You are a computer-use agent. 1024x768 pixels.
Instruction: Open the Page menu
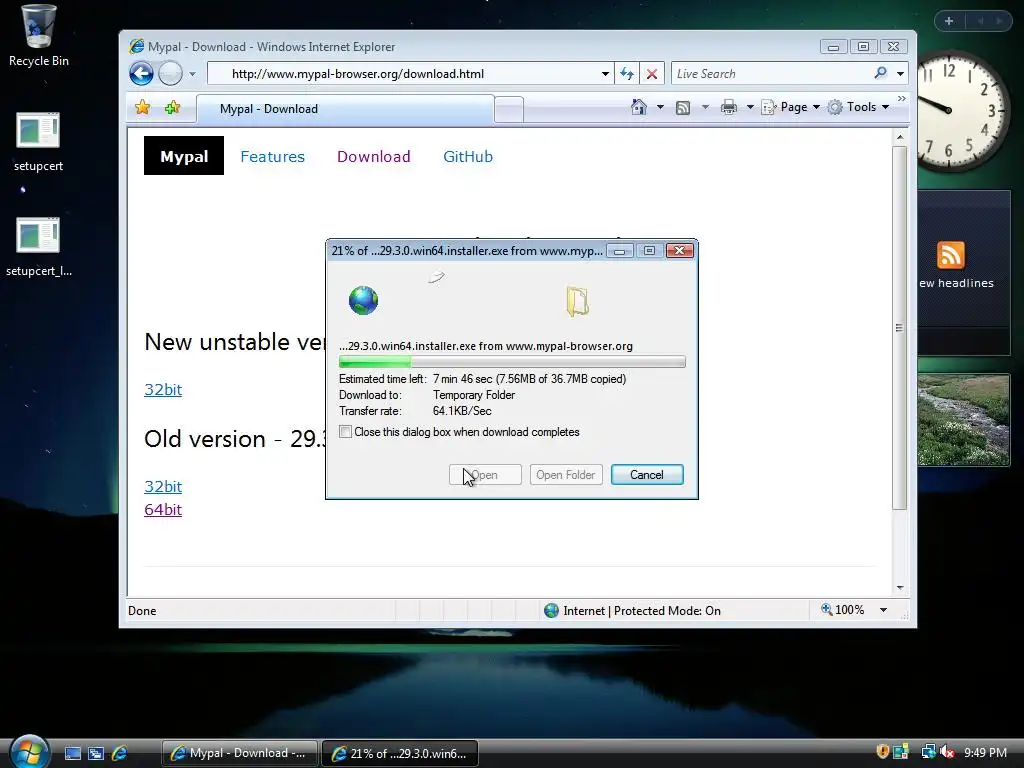(x=791, y=107)
